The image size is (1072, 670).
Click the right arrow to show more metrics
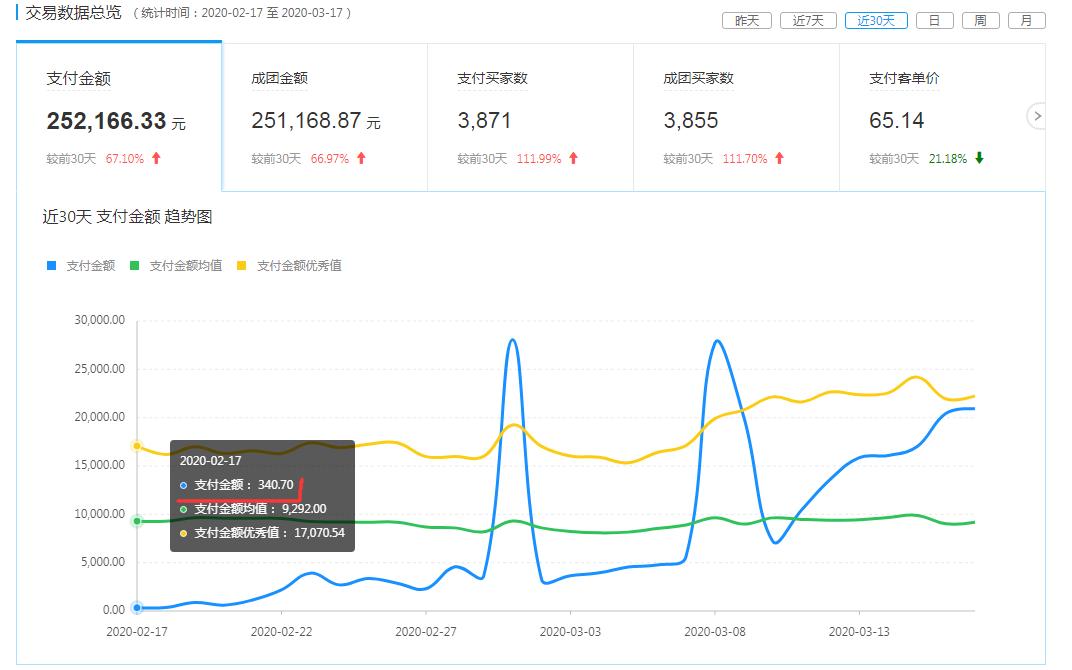[1037, 117]
